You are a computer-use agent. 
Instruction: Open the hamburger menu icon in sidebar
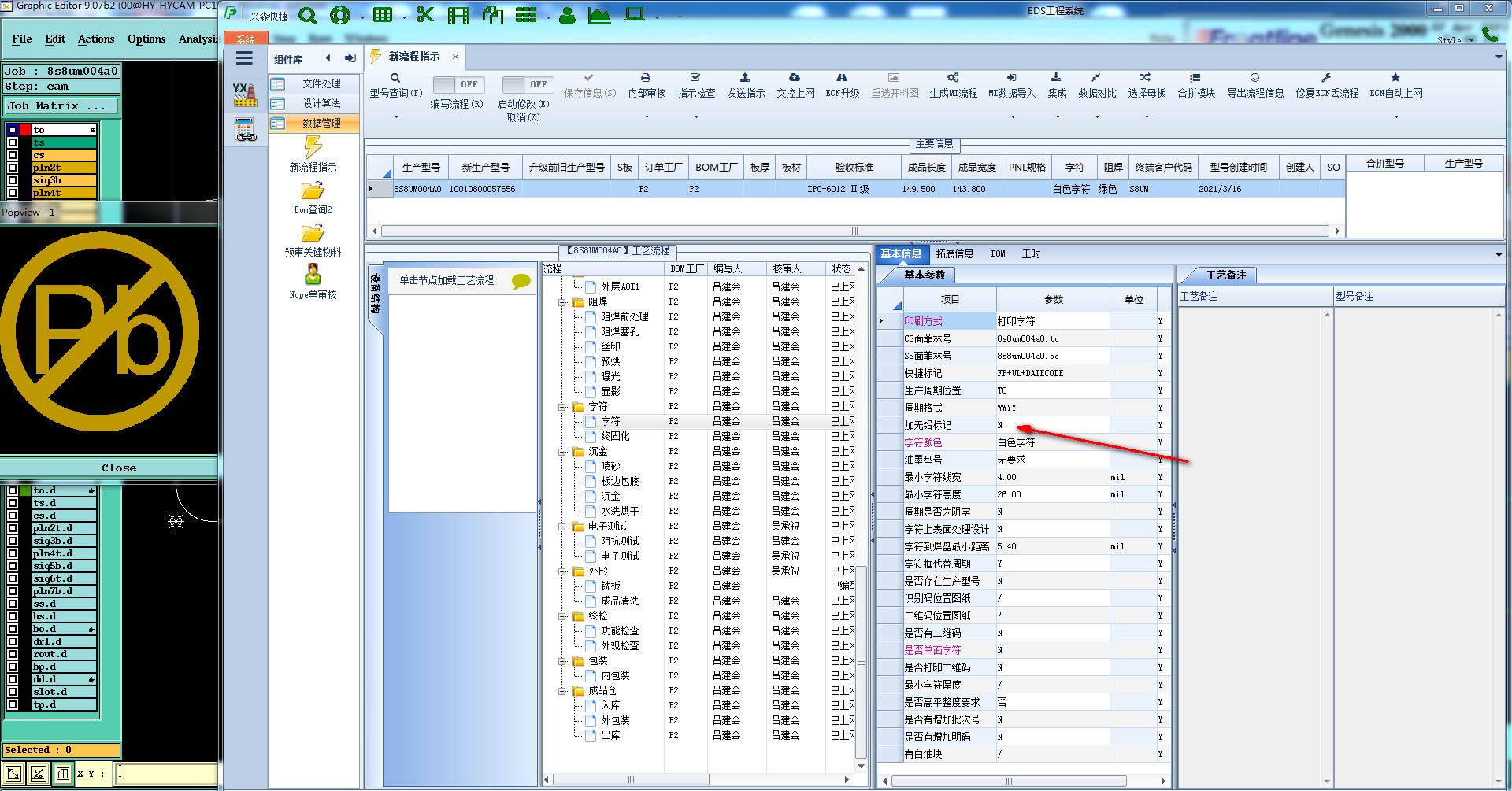(x=245, y=57)
